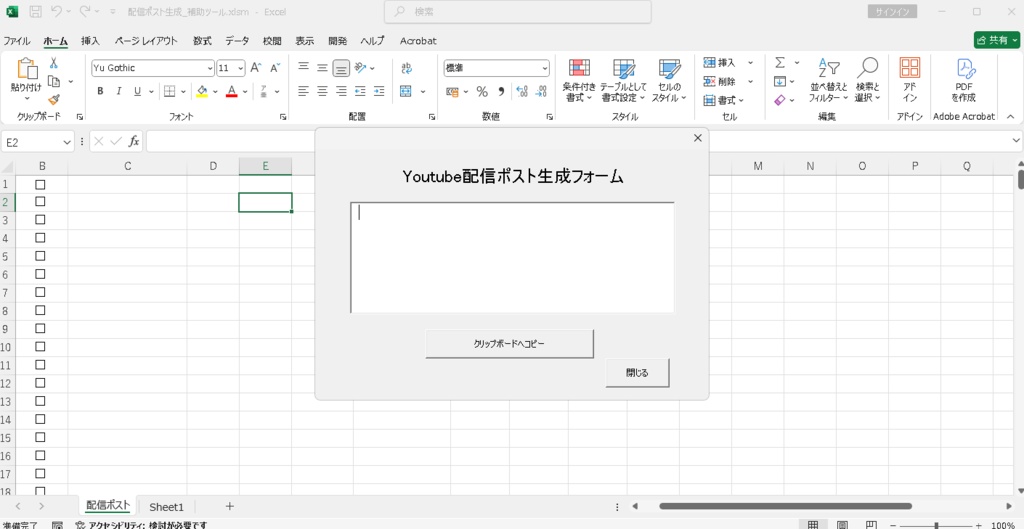Screen dimensions: 1024x529
Task: Click Increase Decimal icon
Action: (522, 91)
